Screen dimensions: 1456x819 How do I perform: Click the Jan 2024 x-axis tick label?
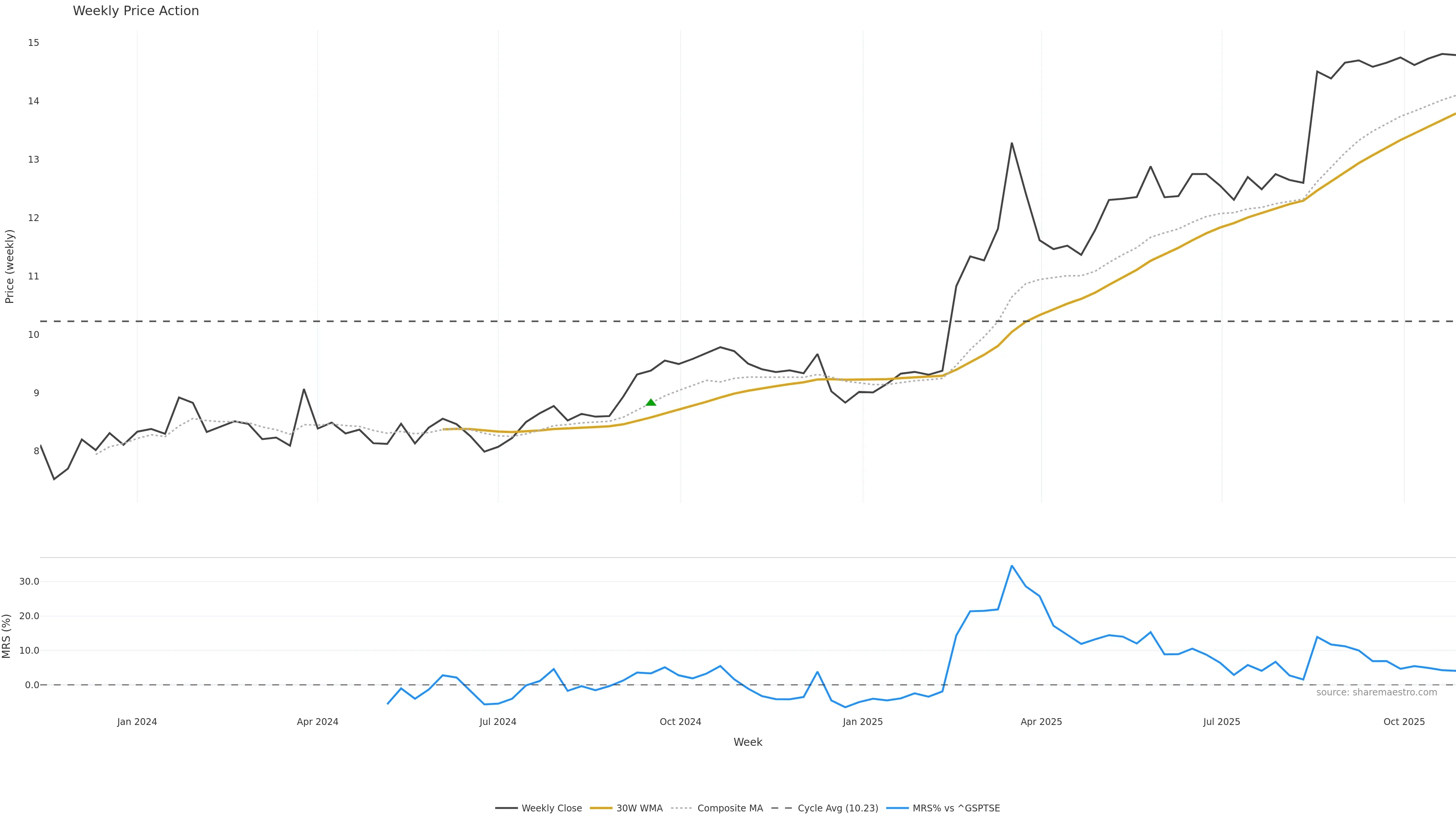click(137, 722)
